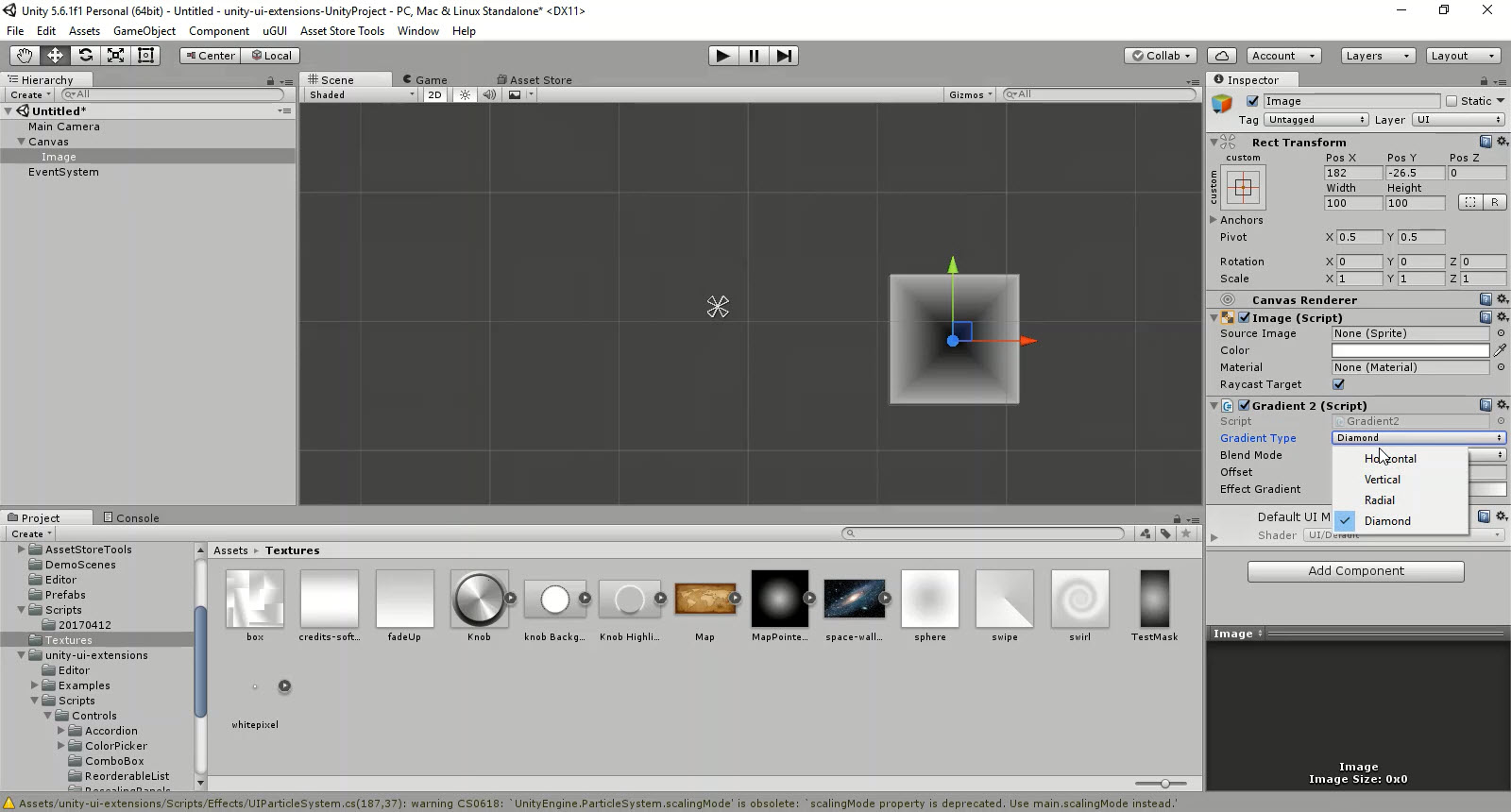Select the Knob texture thumbnail

479,599
